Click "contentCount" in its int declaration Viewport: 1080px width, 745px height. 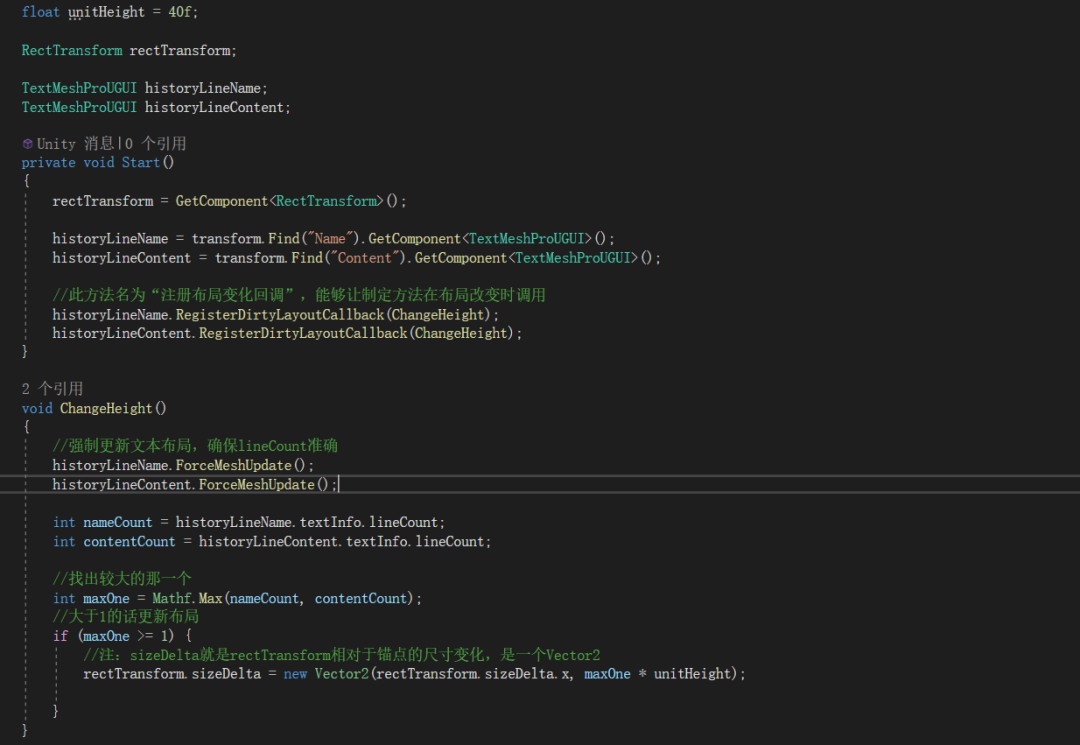tap(129, 542)
